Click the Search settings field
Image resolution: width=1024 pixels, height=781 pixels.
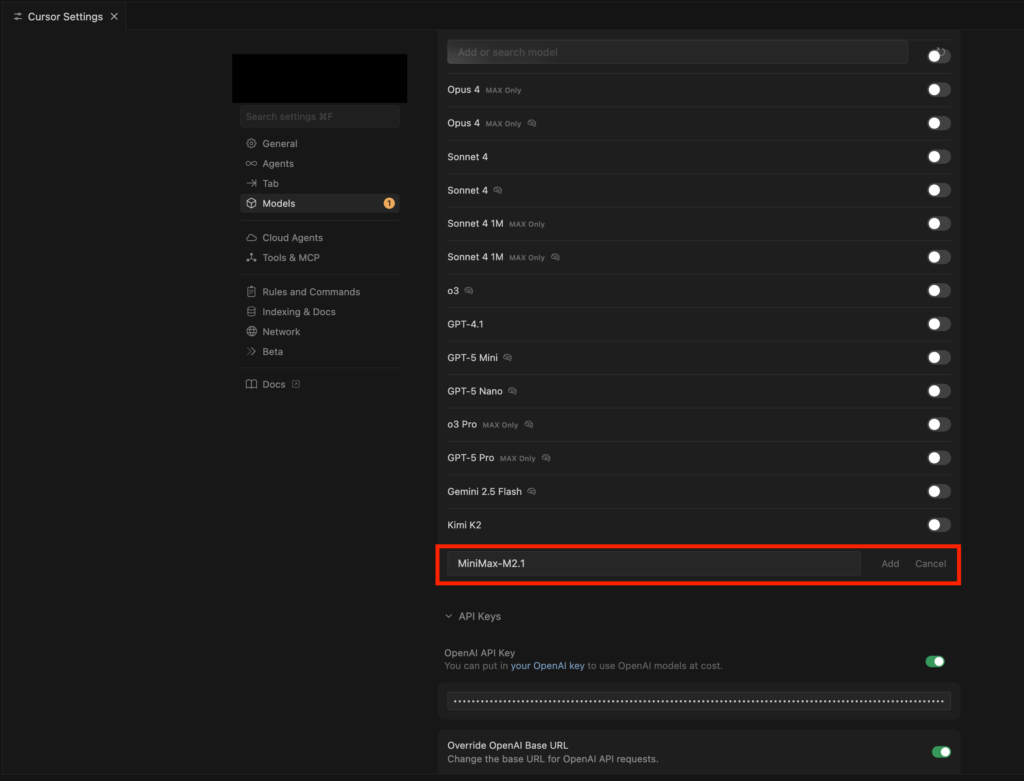(x=319, y=117)
